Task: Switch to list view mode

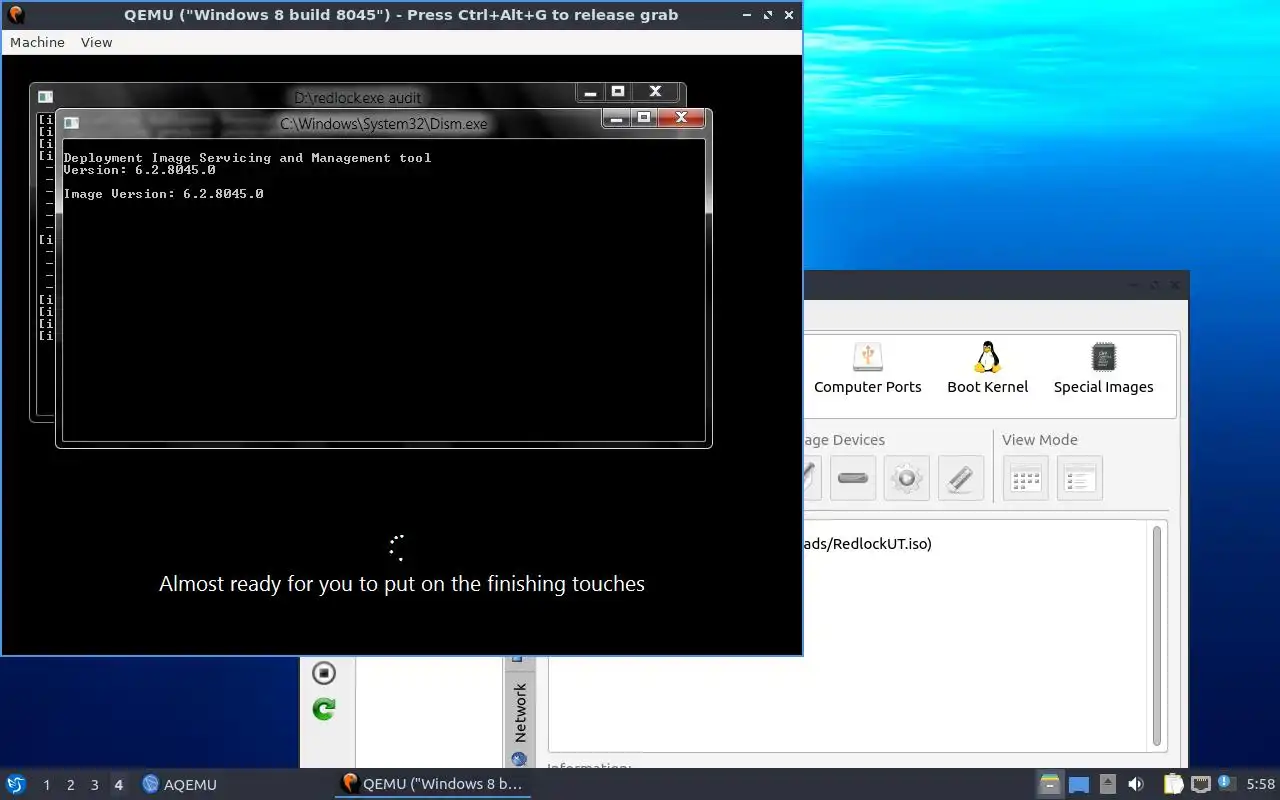Action: [1080, 478]
